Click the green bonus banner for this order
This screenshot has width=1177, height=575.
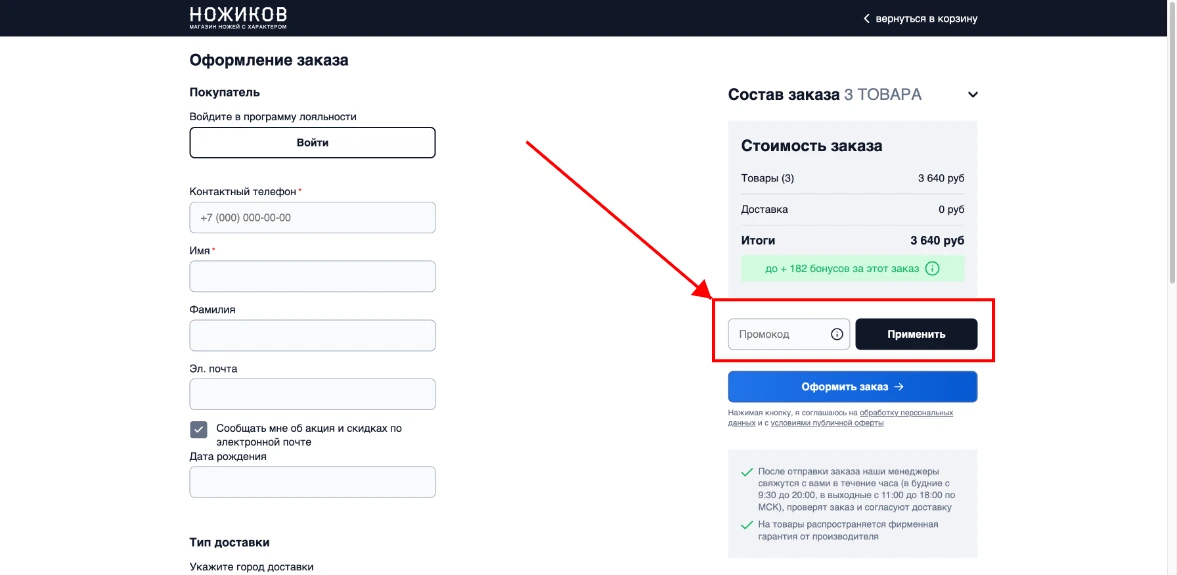click(x=840, y=268)
